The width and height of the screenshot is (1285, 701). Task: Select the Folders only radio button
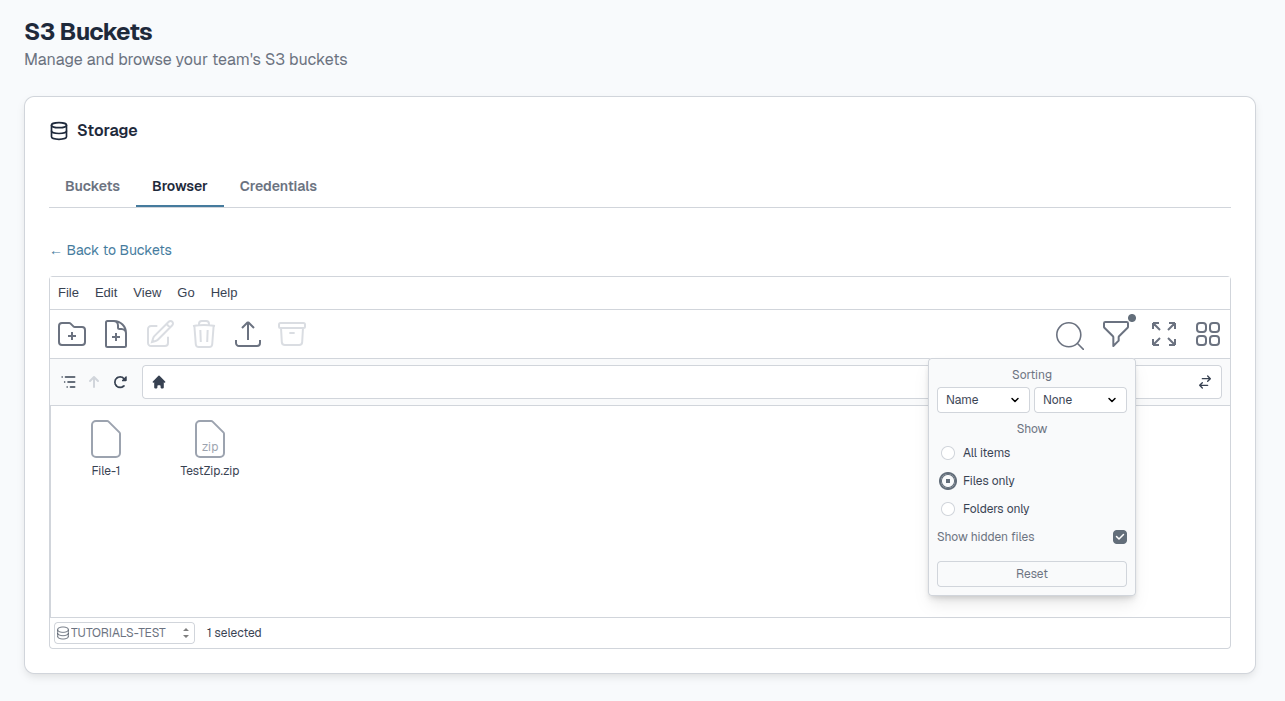click(x=948, y=509)
